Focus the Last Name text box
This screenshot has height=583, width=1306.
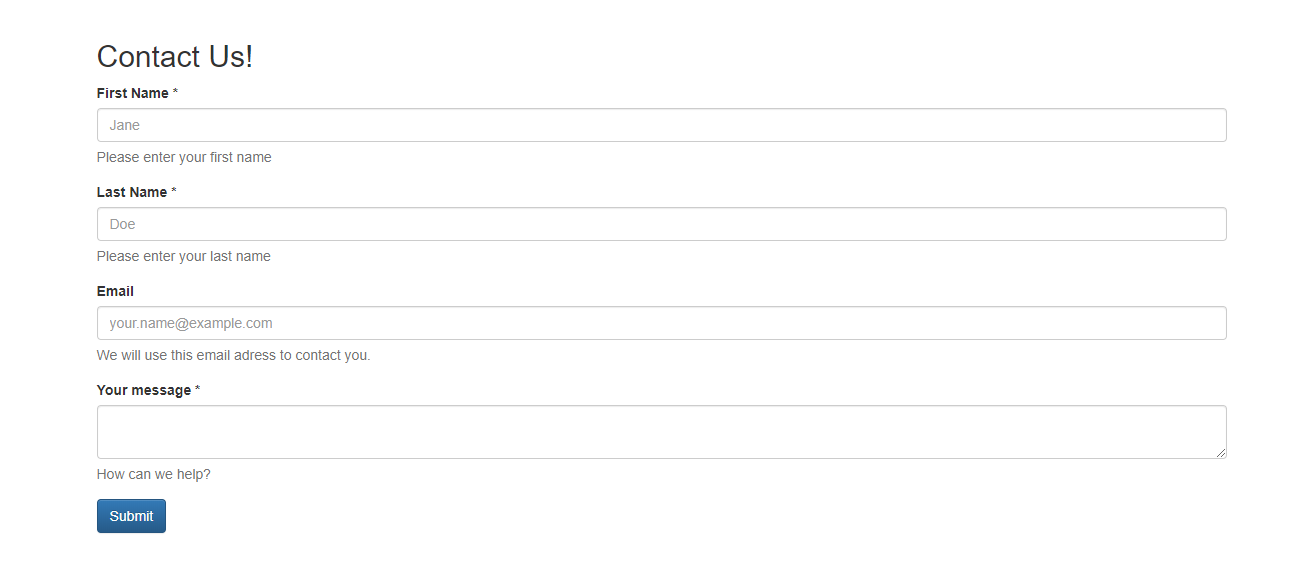click(x=660, y=224)
